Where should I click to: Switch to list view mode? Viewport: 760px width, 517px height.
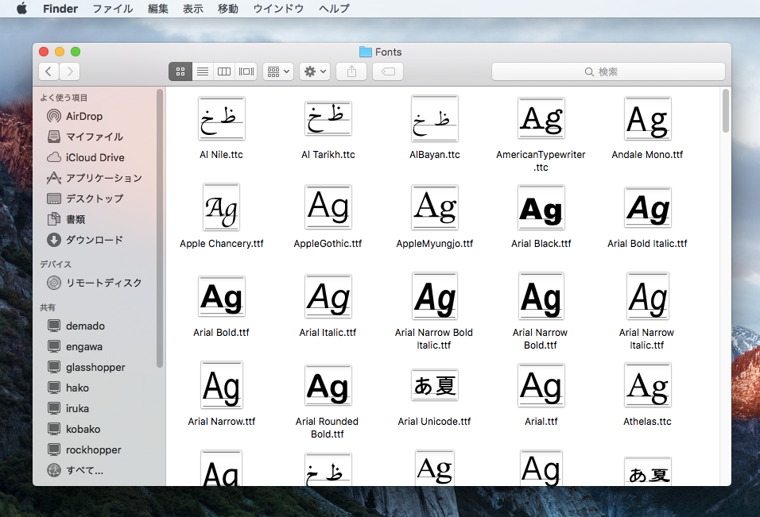[x=203, y=72]
